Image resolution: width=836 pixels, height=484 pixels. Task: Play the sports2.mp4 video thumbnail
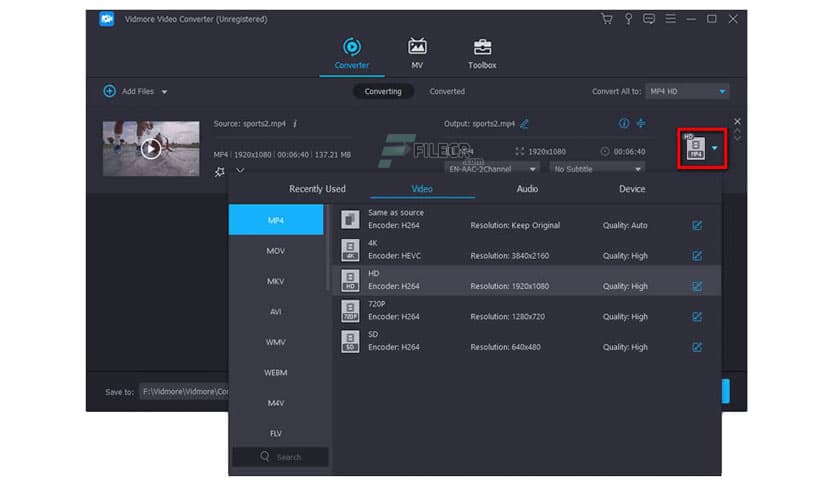(x=151, y=149)
